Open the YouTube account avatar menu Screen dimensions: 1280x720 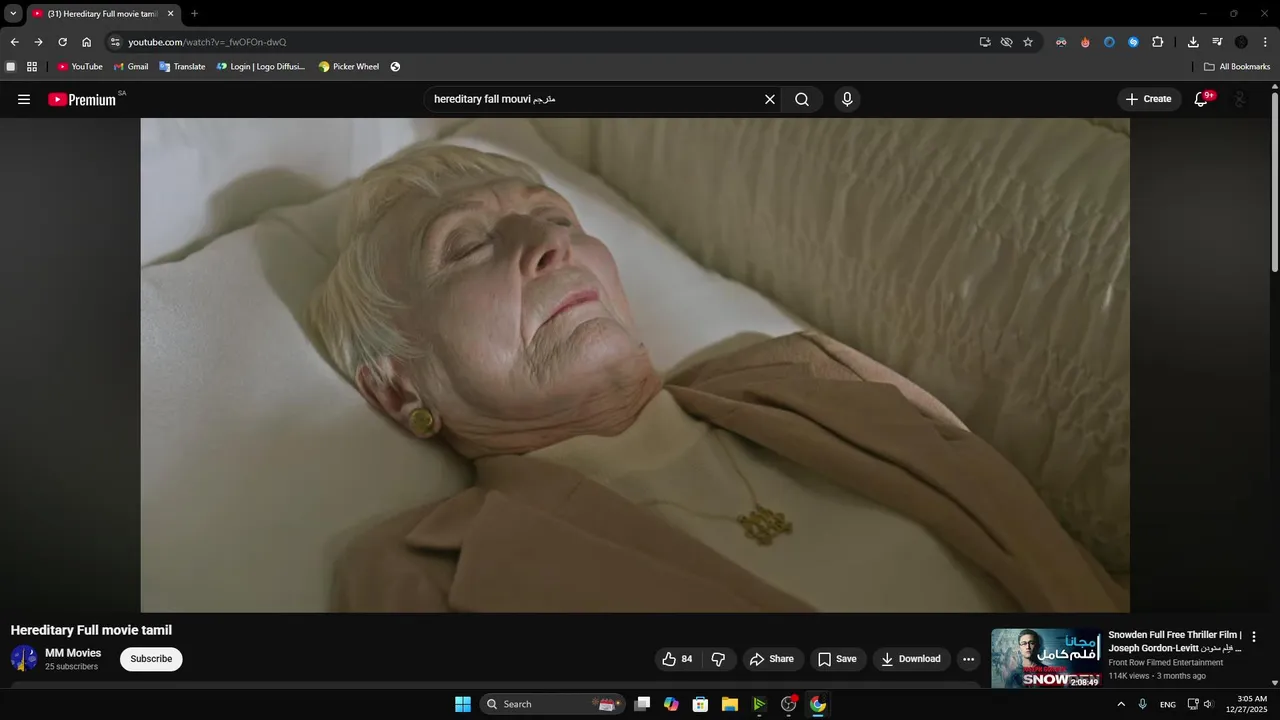point(1241,99)
